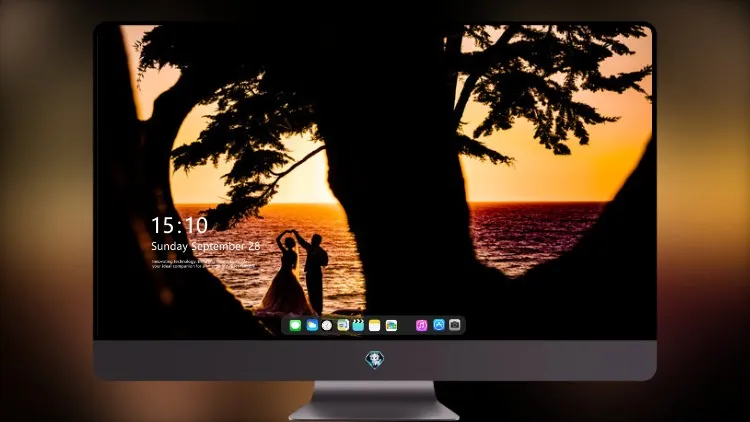Screen dimensions: 750x422
Task: Open the blue App Store icon
Action: [x=439, y=325]
